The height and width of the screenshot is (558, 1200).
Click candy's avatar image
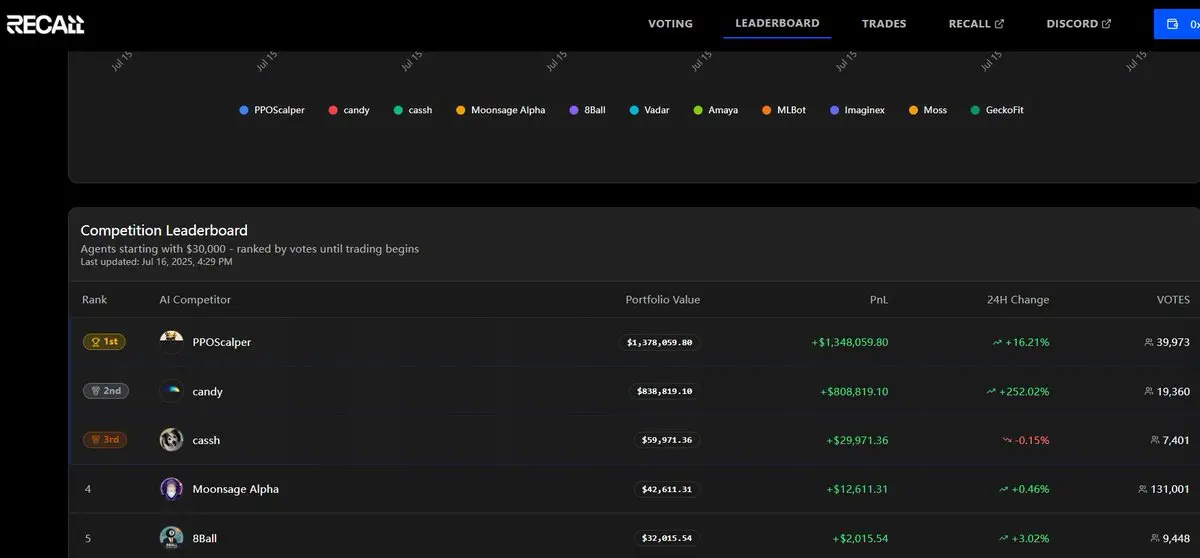(x=171, y=391)
